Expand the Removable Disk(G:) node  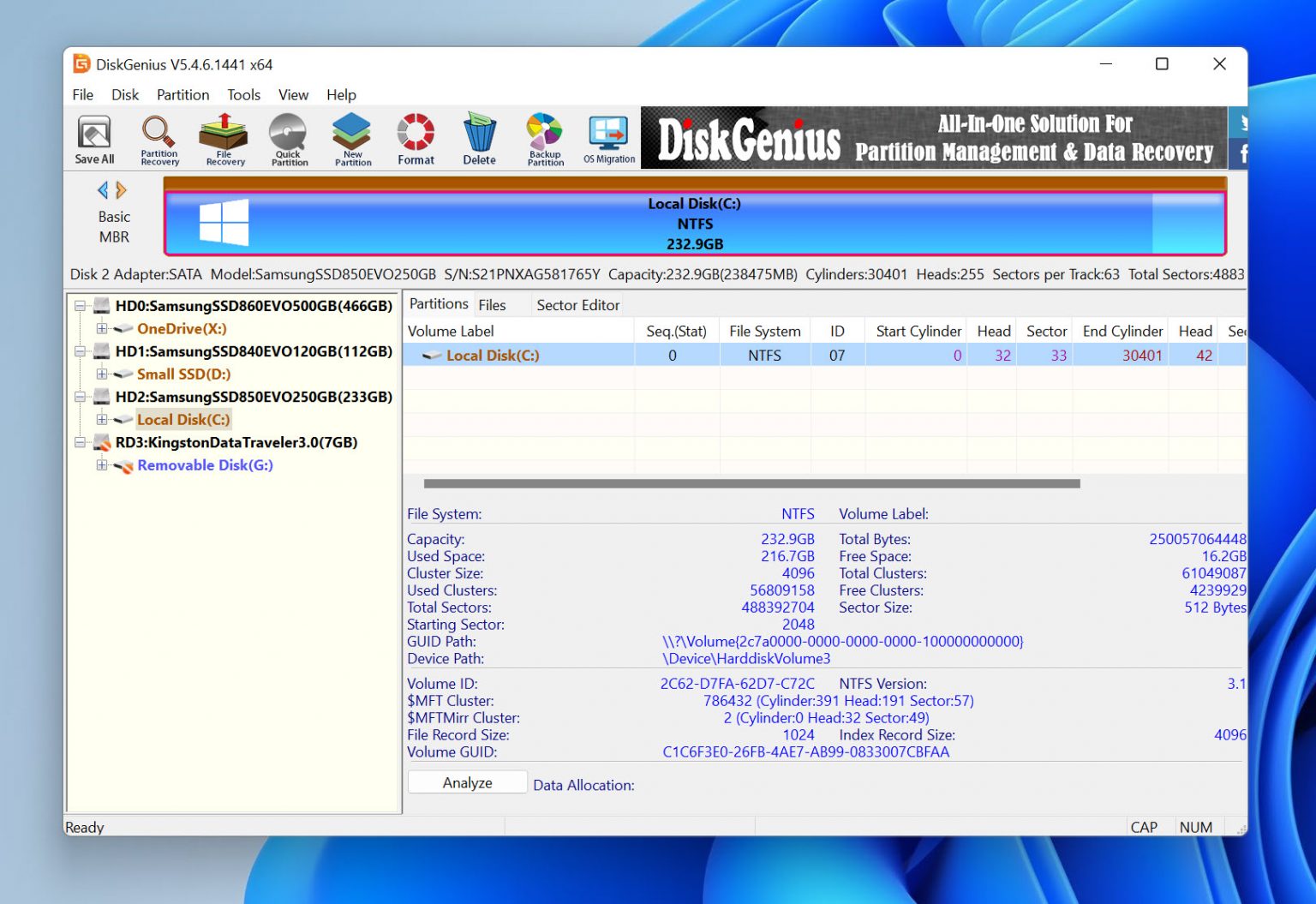[102, 465]
